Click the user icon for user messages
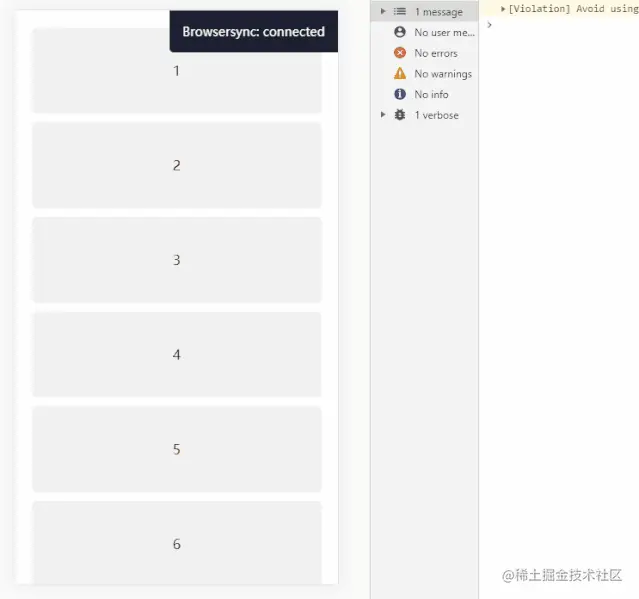 tap(400, 32)
